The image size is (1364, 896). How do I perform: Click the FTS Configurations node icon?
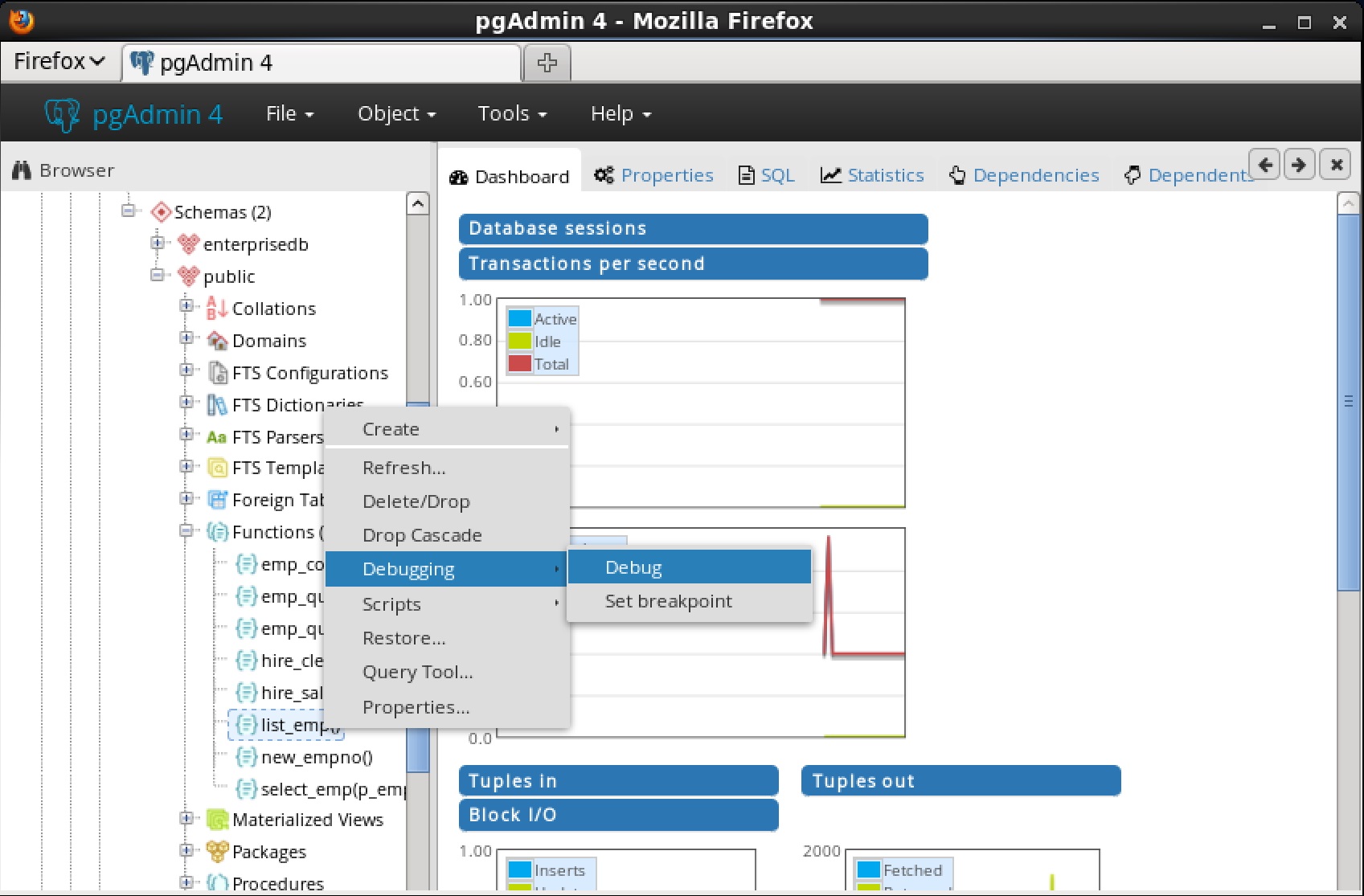point(216,373)
